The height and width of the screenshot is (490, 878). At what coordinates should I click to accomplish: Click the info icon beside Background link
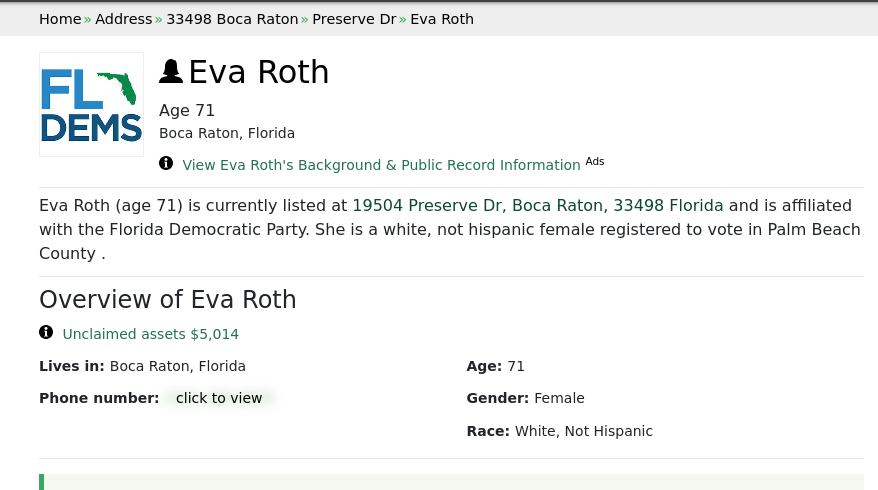coord(166,163)
